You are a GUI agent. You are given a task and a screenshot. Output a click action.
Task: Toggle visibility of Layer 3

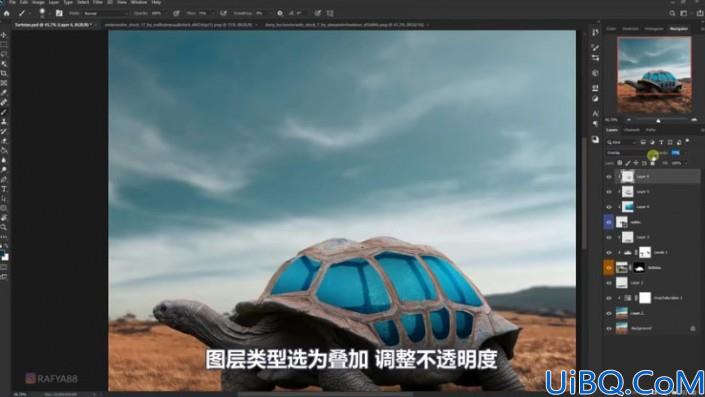coord(609,237)
